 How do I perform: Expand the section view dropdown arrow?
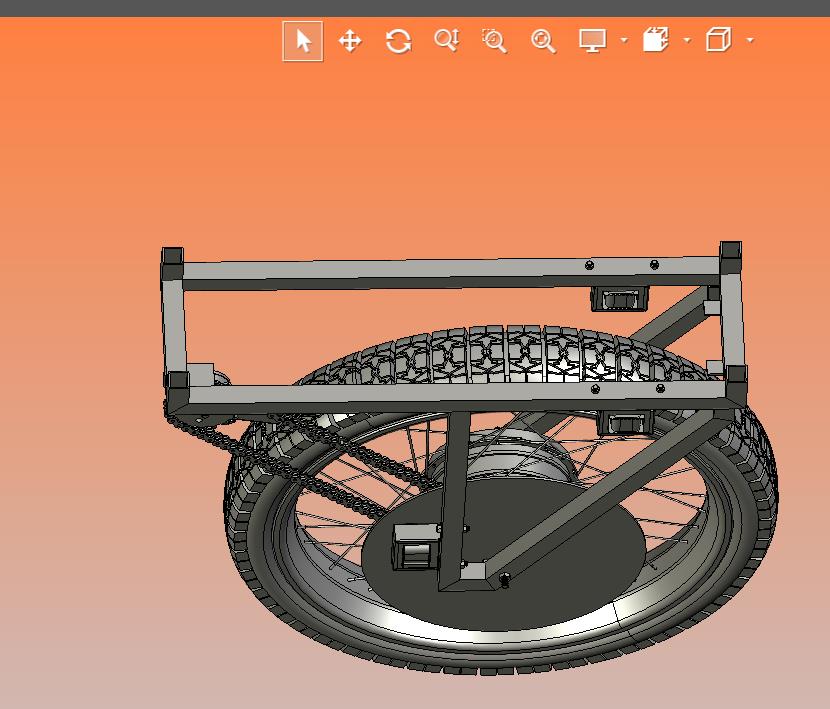pyautogui.click(x=687, y=40)
